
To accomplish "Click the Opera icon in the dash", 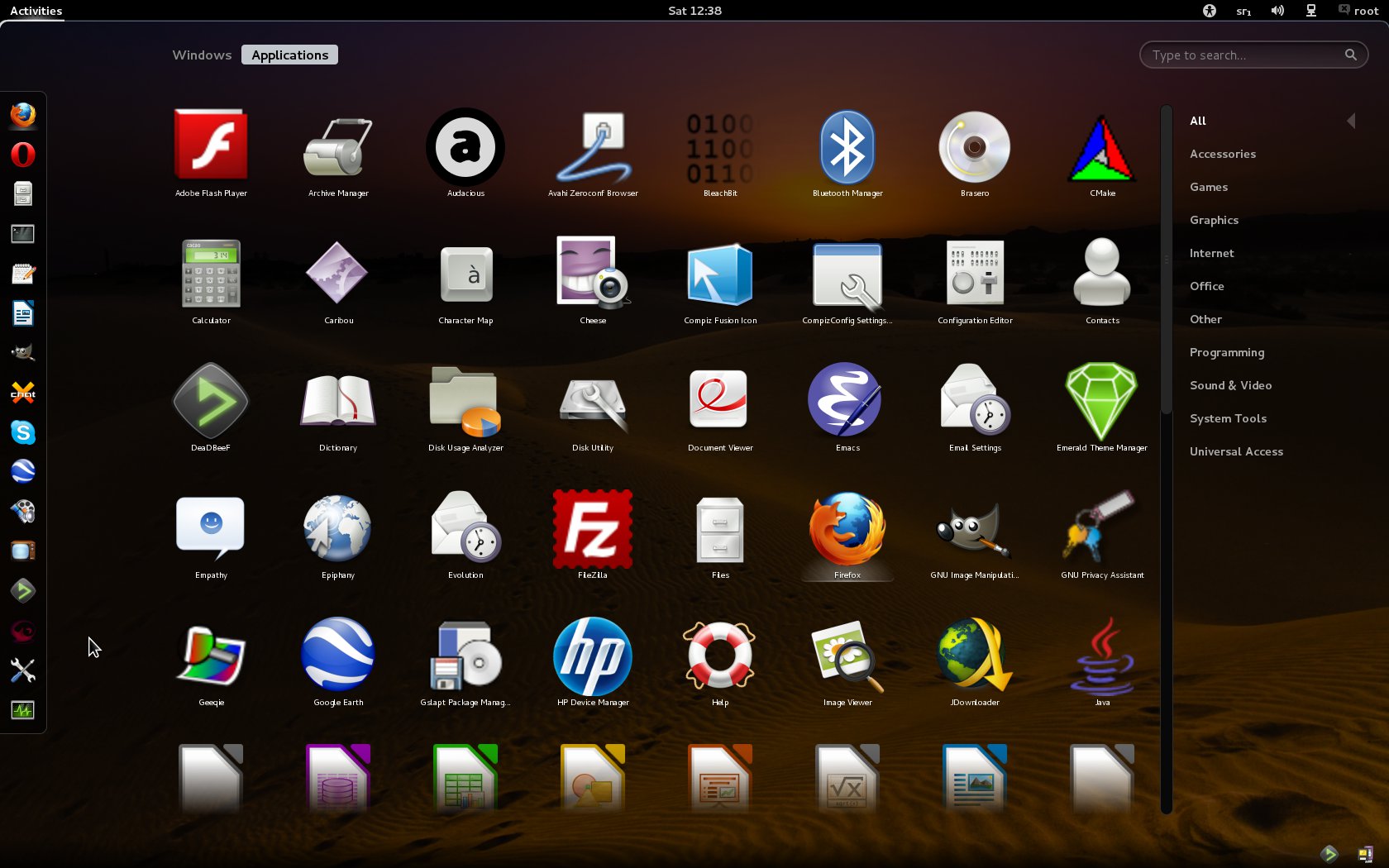I will (23, 155).
